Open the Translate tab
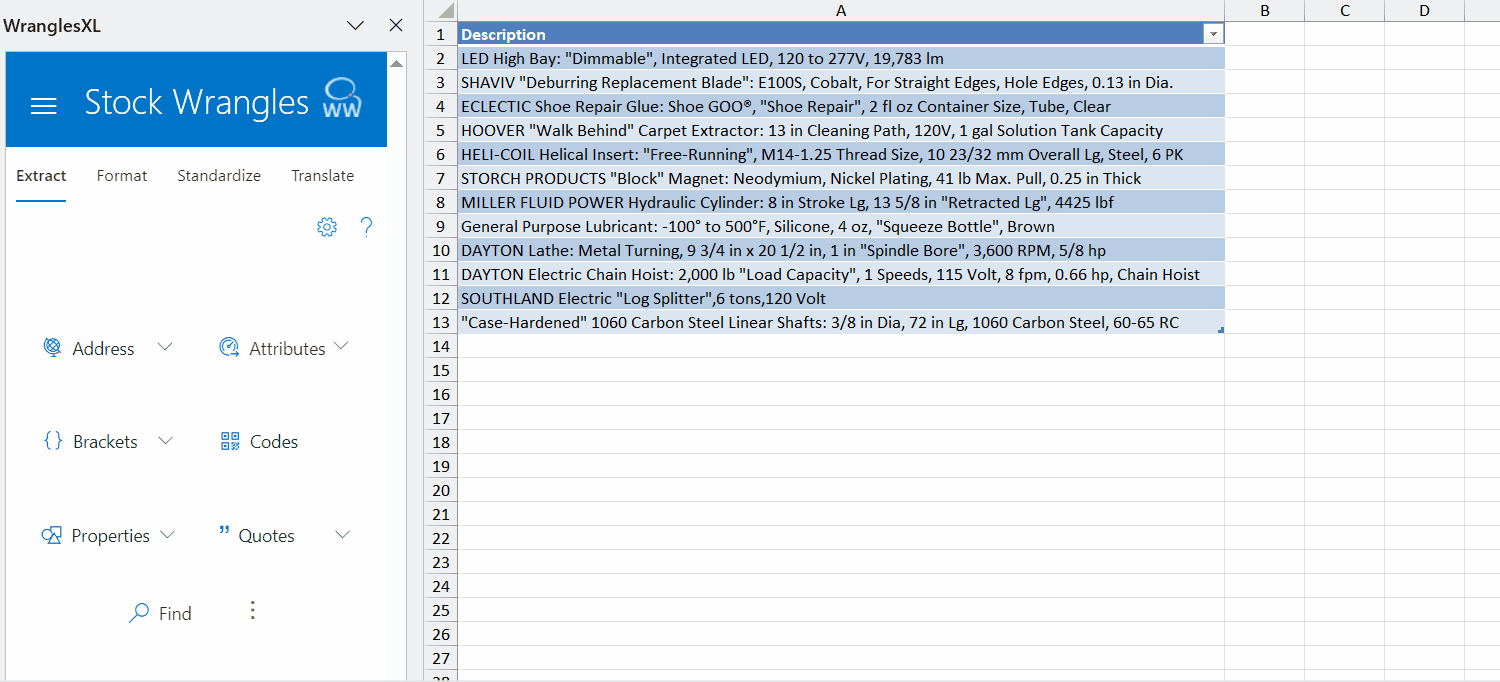The image size is (1500, 682). [322, 176]
